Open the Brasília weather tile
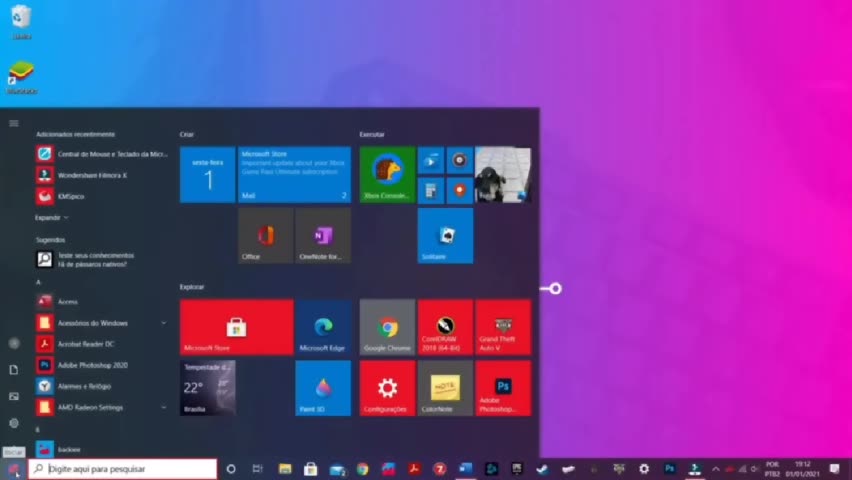852x480 pixels. (x=207, y=388)
